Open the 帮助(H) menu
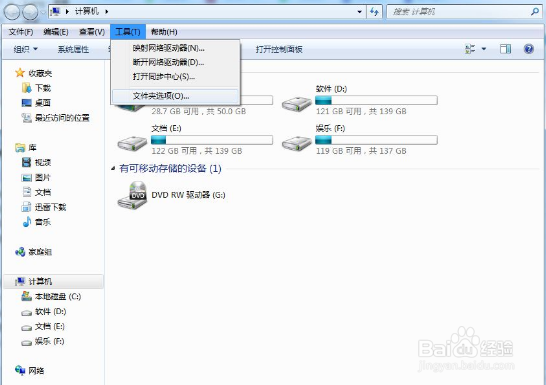Screen dimensions: 546x385 click(x=164, y=32)
